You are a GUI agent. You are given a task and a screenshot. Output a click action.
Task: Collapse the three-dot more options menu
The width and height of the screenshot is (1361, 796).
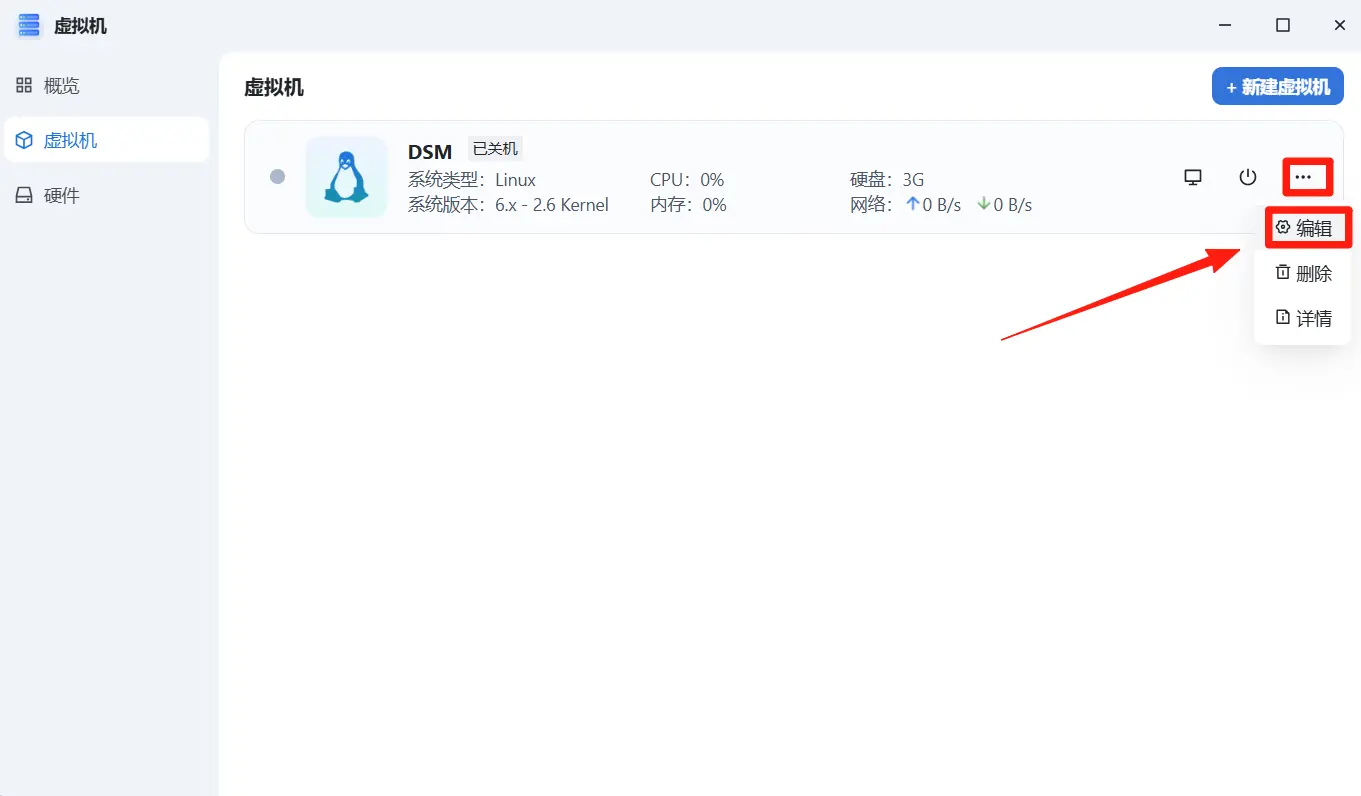pyautogui.click(x=1302, y=177)
